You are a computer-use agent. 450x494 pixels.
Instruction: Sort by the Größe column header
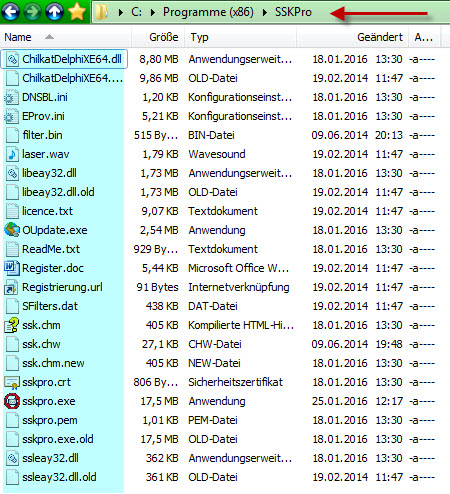158,37
